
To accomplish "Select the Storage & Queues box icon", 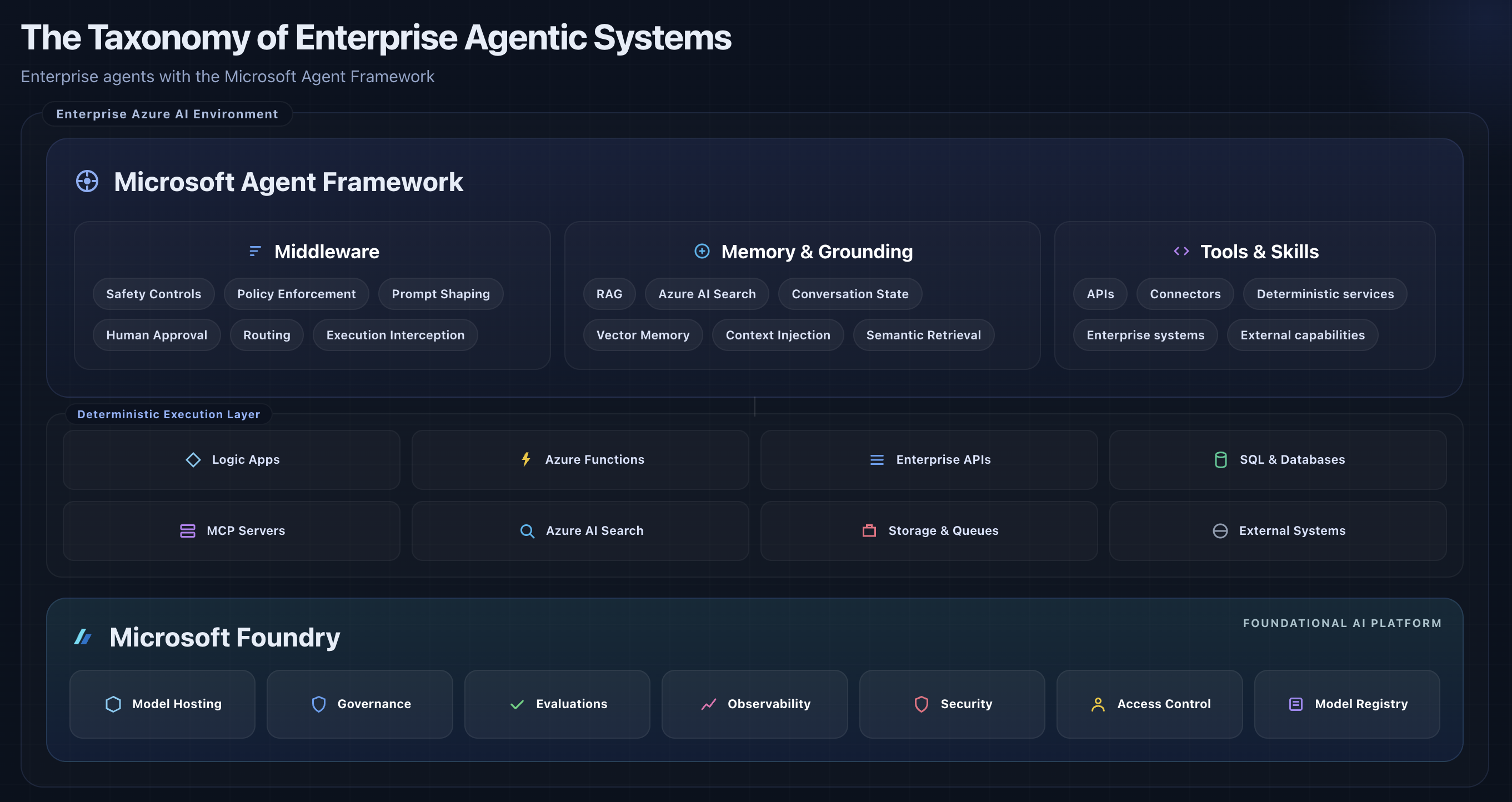I will pos(869,531).
